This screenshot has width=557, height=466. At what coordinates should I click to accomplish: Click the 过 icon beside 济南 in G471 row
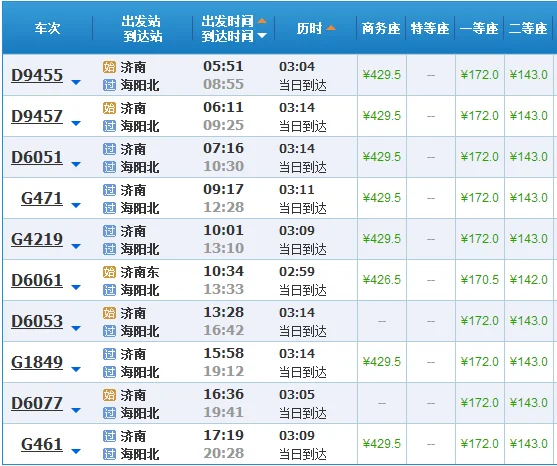(x=109, y=190)
